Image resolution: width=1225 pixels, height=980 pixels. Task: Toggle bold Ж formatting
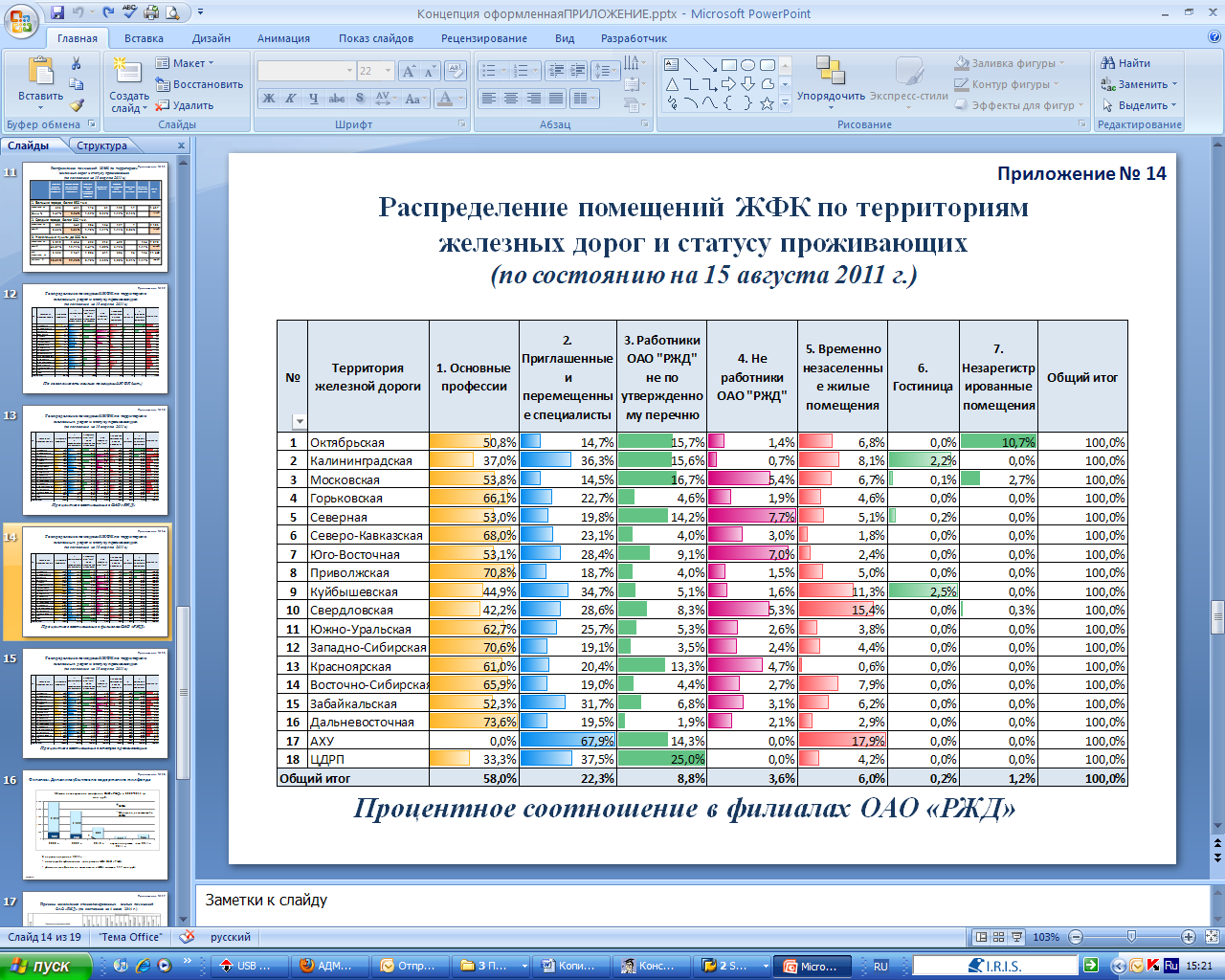(x=269, y=99)
